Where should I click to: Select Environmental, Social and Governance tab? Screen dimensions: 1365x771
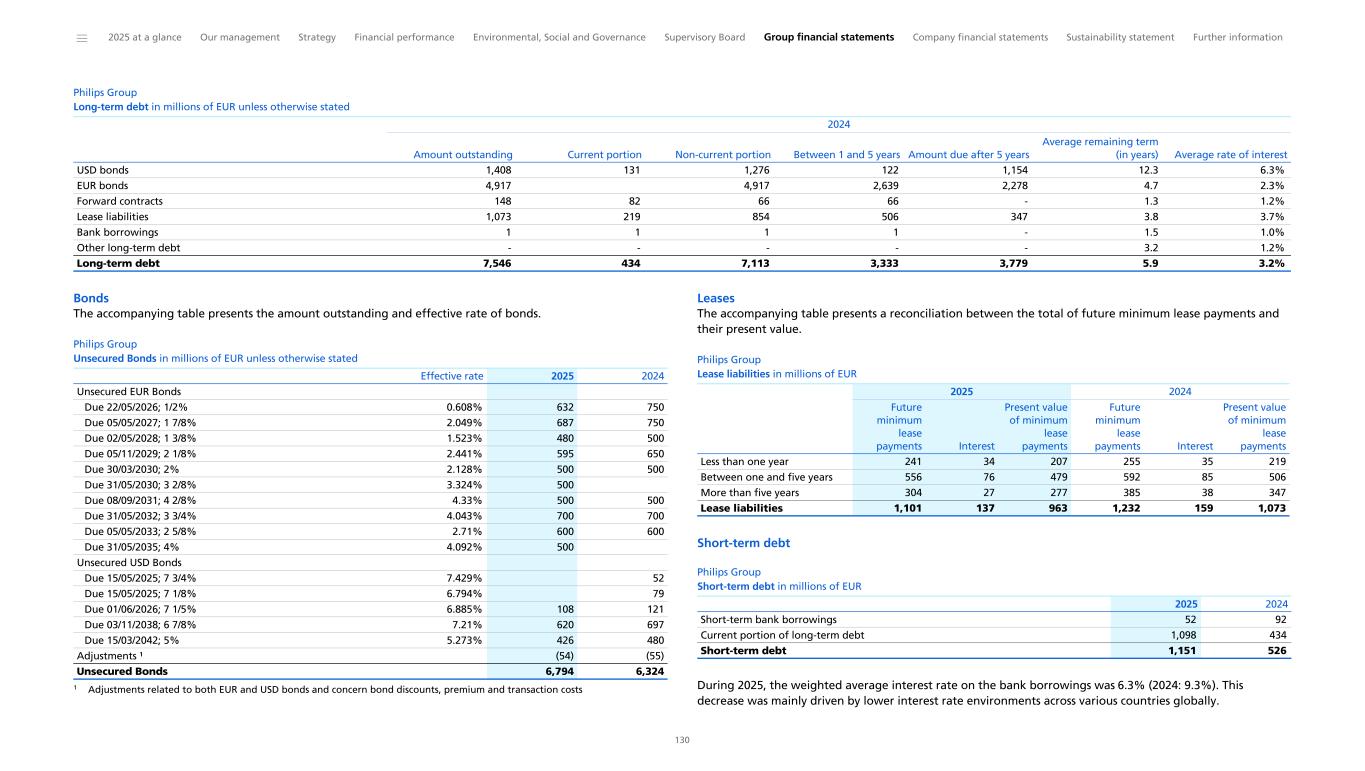[559, 37]
